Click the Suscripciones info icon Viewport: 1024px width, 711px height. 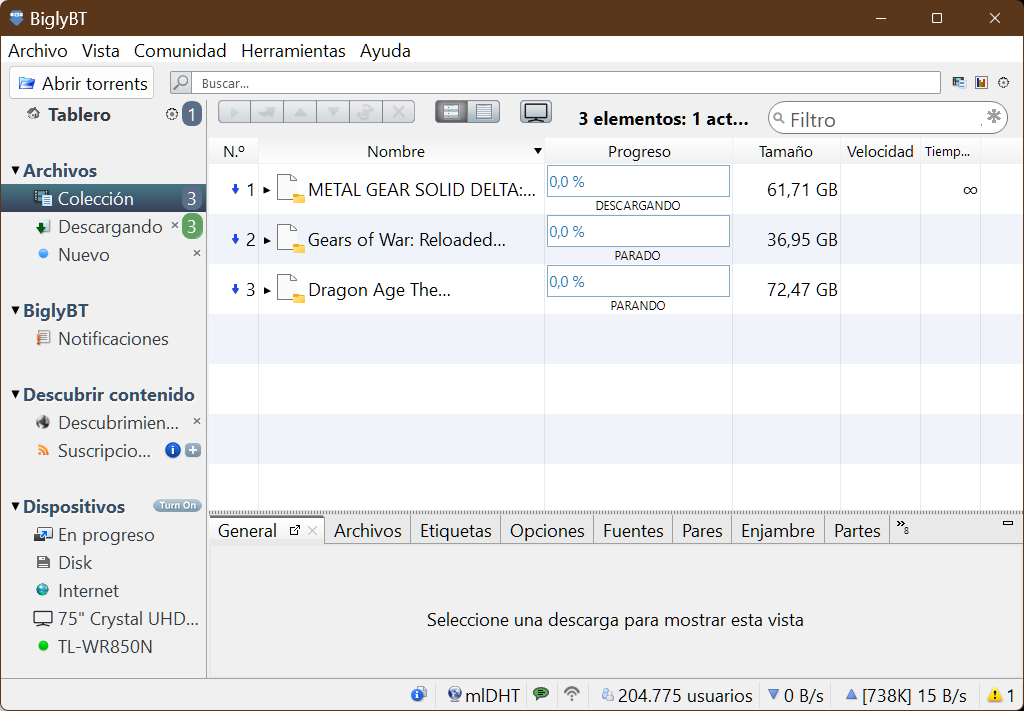173,450
